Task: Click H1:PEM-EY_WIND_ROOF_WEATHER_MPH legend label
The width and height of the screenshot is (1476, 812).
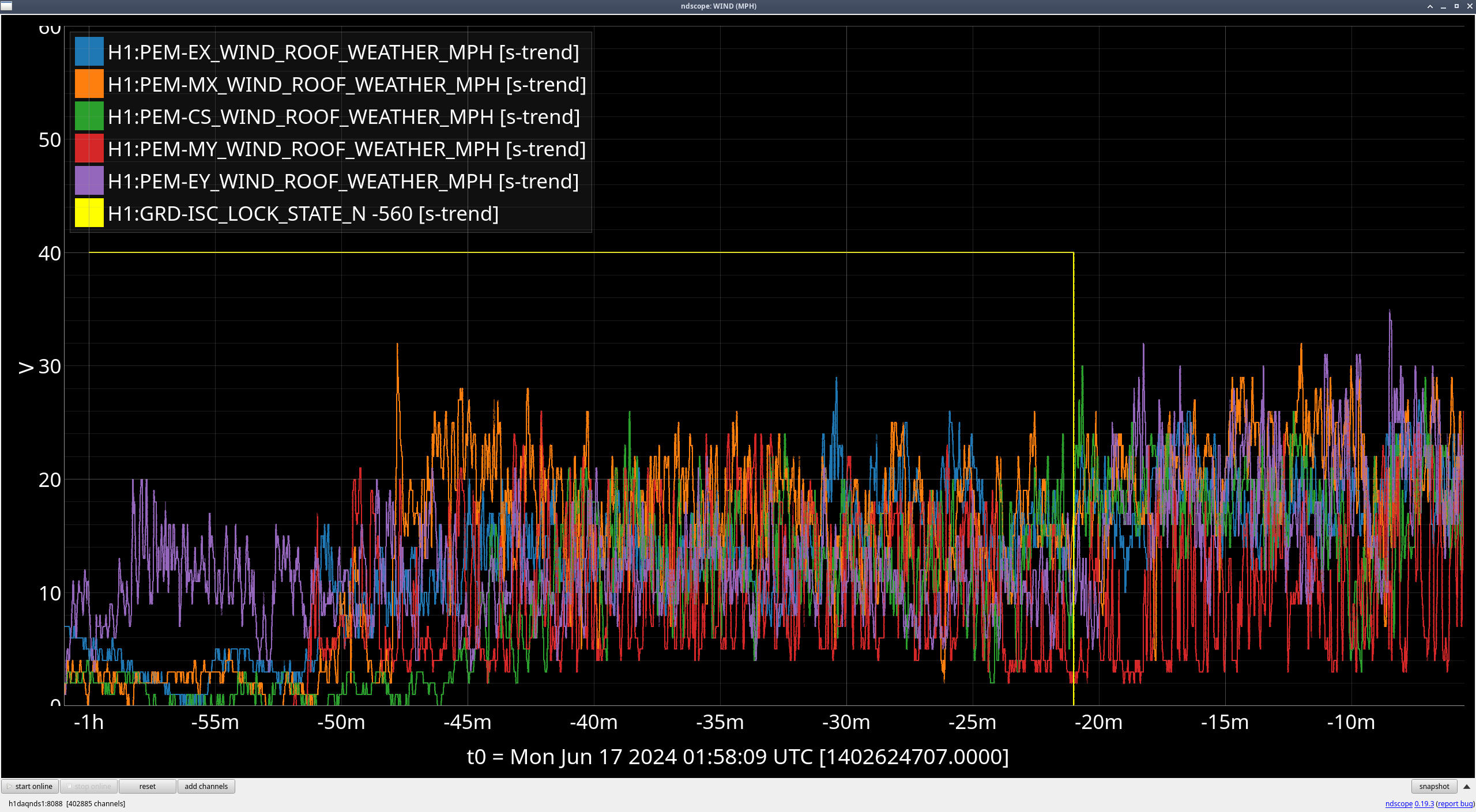Action: pos(344,182)
